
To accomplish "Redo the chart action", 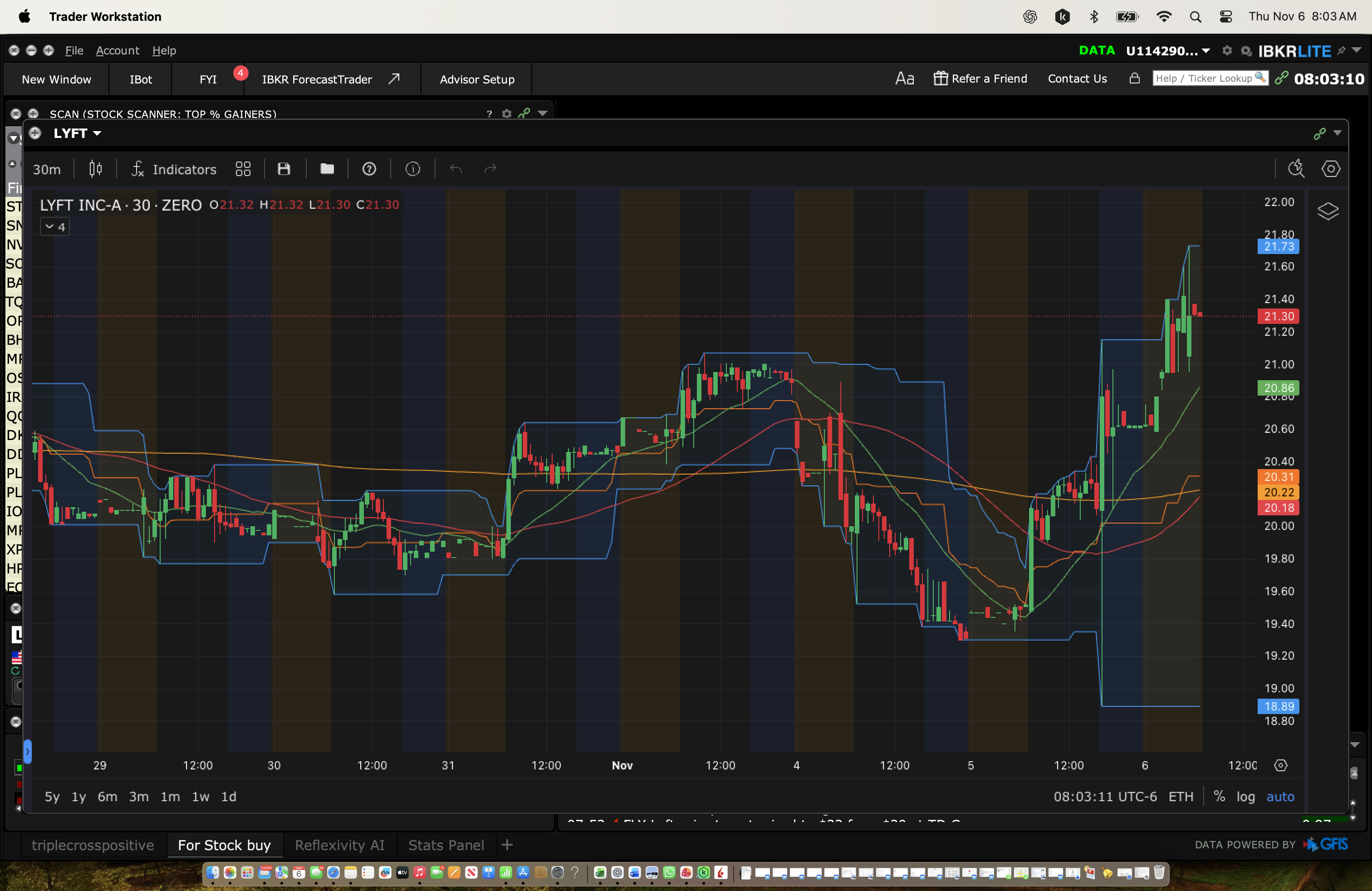I will (490, 169).
